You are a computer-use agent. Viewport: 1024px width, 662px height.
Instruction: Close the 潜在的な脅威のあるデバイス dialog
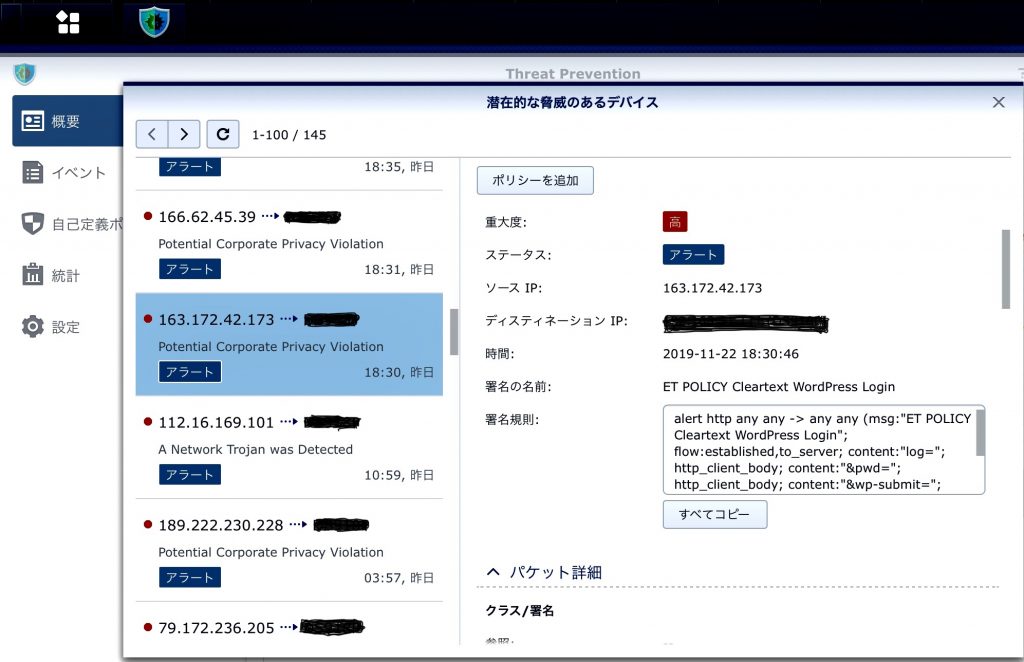point(999,102)
